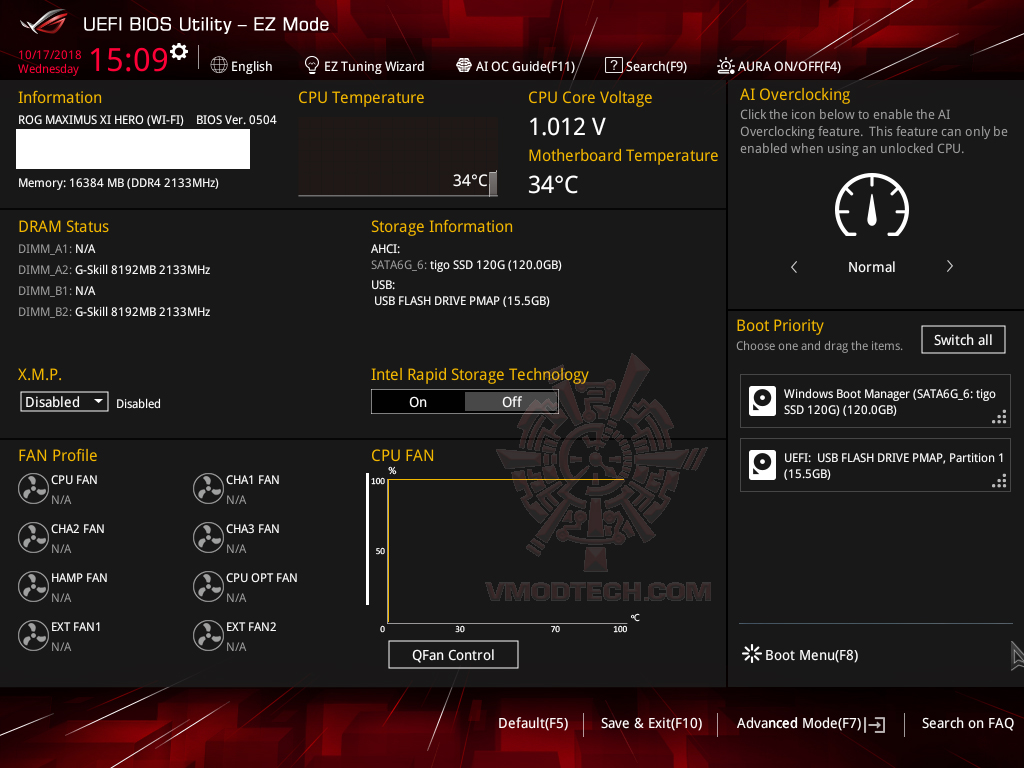Click the AURA light icon
The height and width of the screenshot is (768, 1024).
[726, 66]
